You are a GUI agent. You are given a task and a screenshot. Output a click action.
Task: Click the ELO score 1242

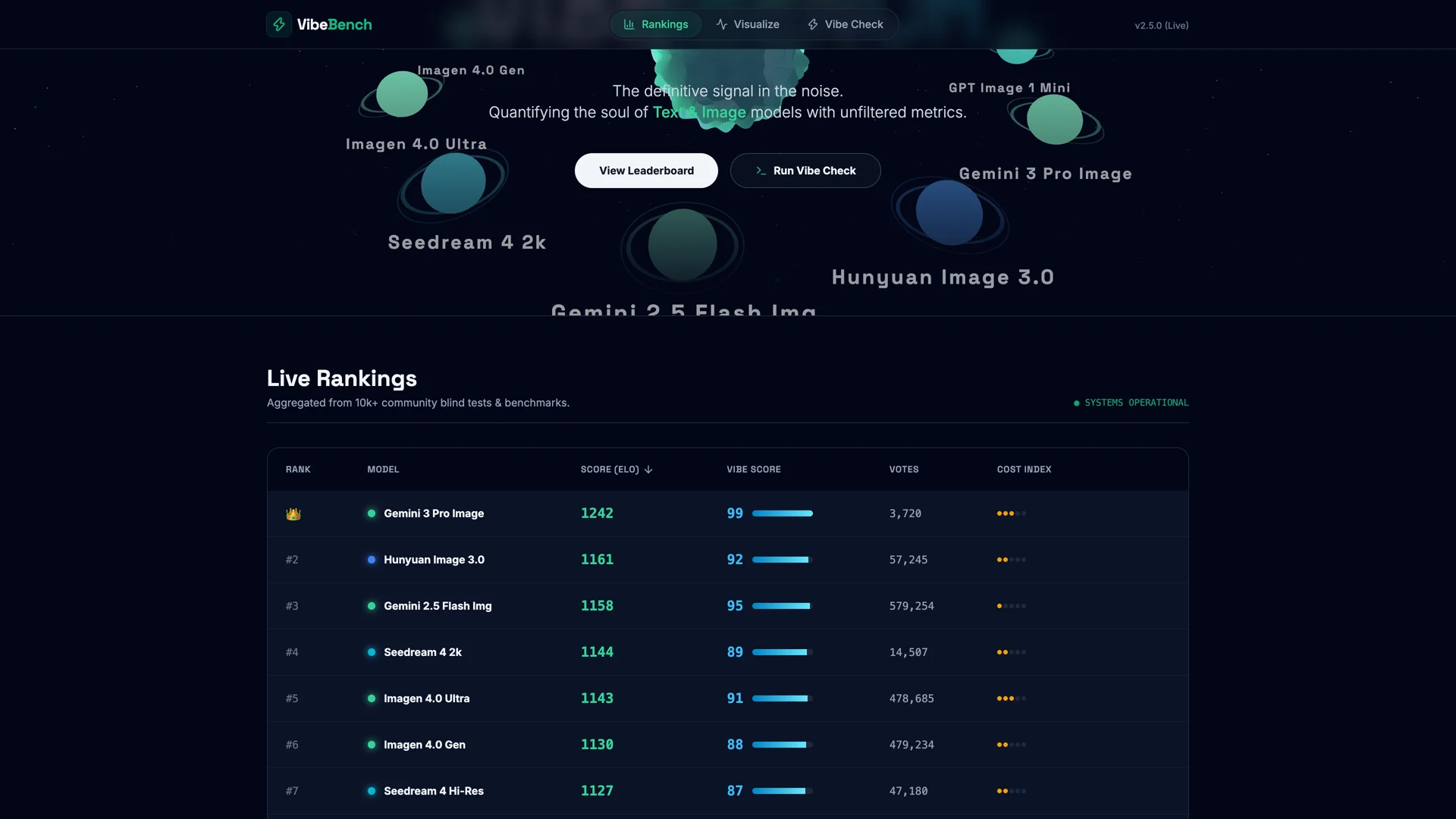(597, 513)
